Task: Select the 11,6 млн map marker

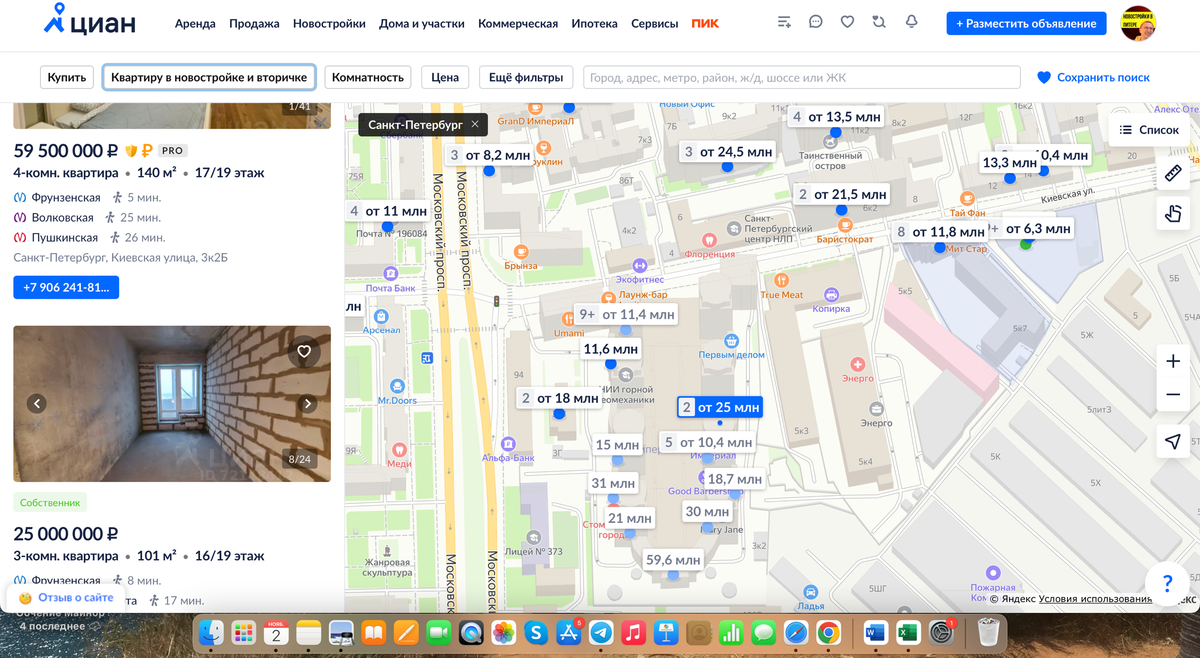Action: [610, 349]
